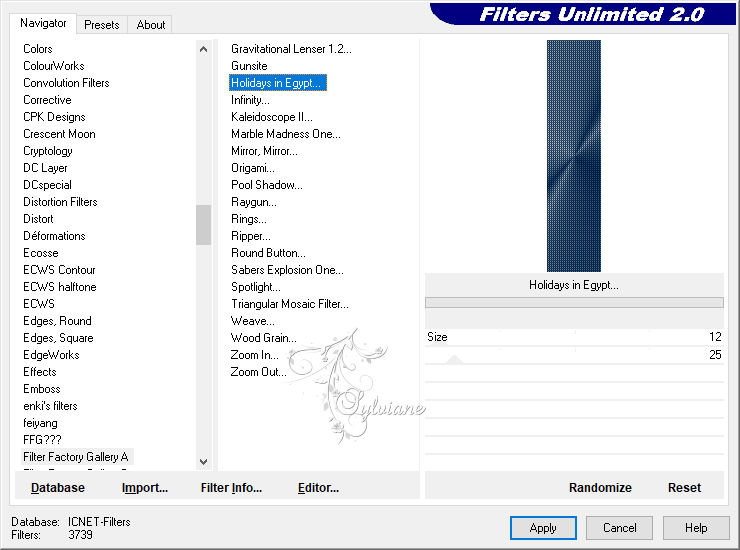Click the category list scroll down arrow
The height and width of the screenshot is (550, 740).
(203, 462)
